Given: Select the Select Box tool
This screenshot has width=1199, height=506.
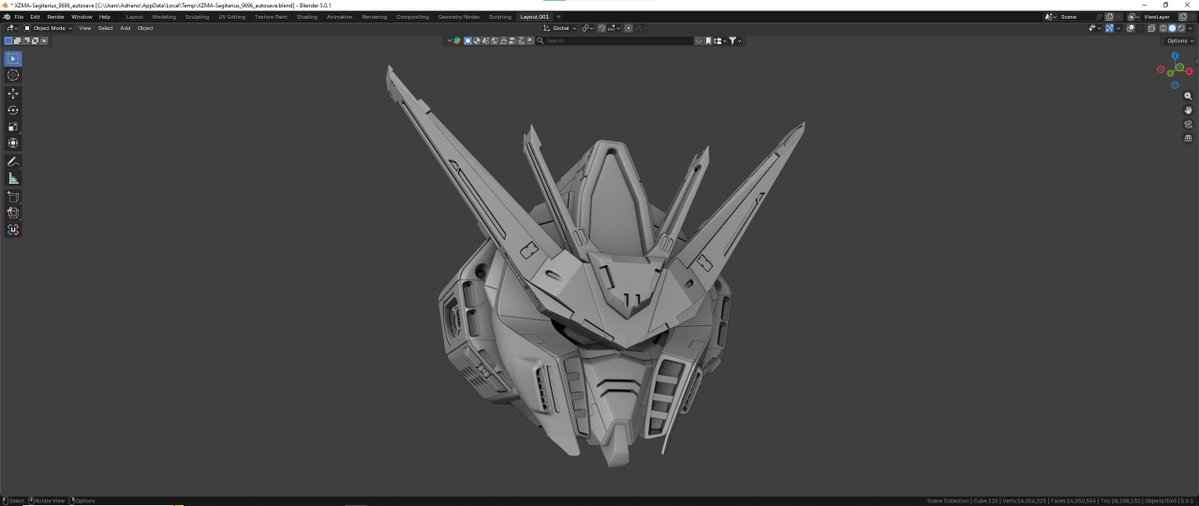Looking at the screenshot, I should coord(13,59).
